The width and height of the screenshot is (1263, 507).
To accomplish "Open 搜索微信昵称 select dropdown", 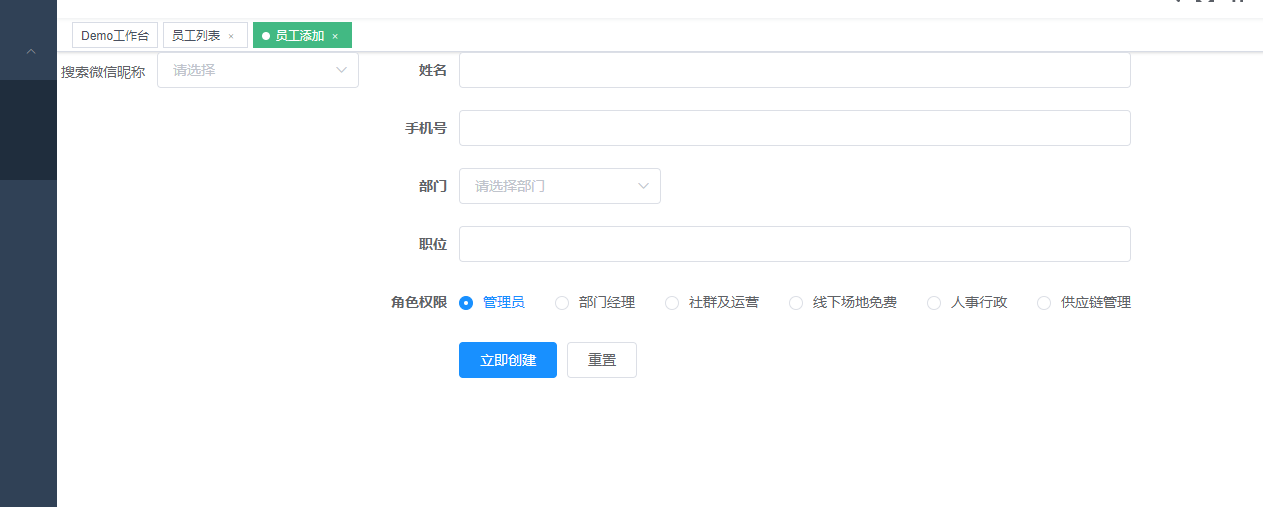I will point(258,70).
